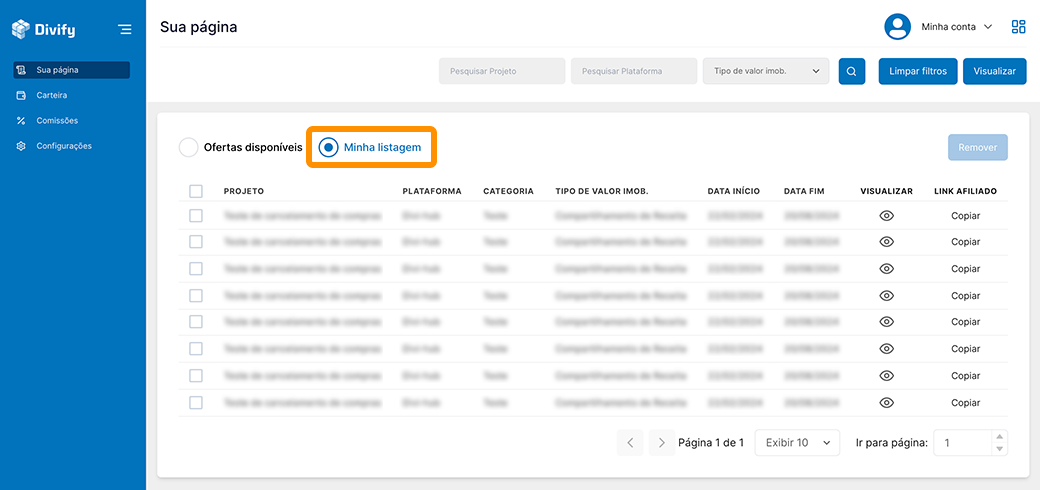Click the Divify logo
The width and height of the screenshot is (1040, 490).
[44, 29]
